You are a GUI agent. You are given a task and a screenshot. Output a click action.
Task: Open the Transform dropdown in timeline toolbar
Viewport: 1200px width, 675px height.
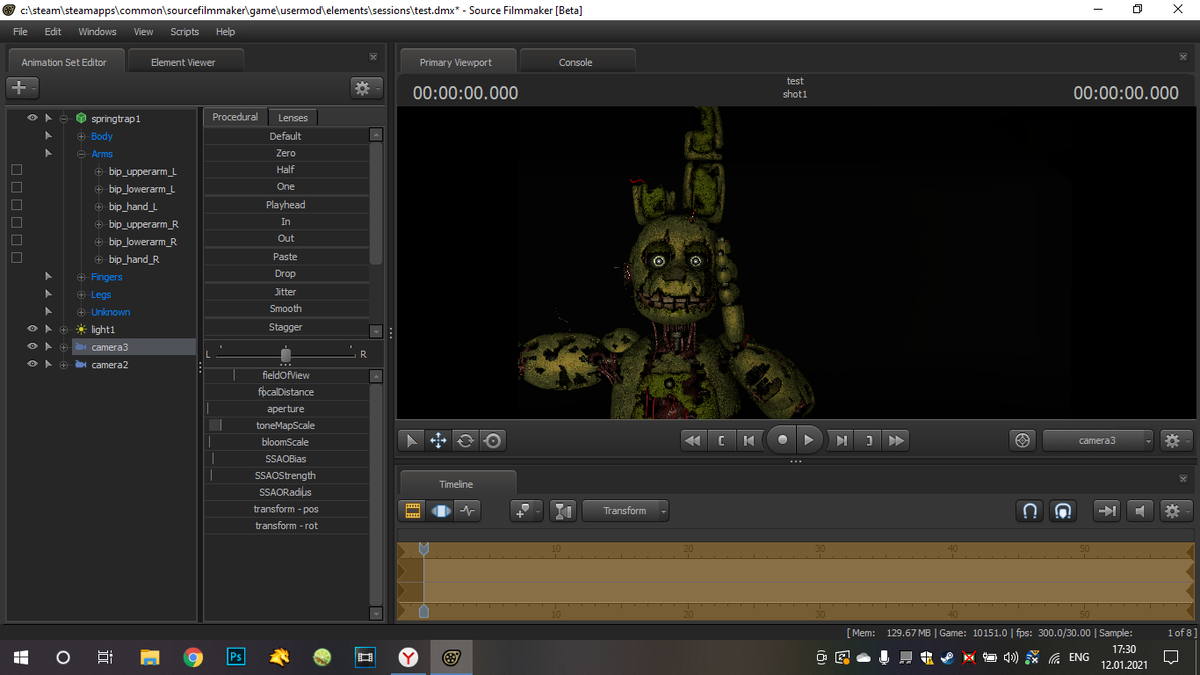coord(625,510)
